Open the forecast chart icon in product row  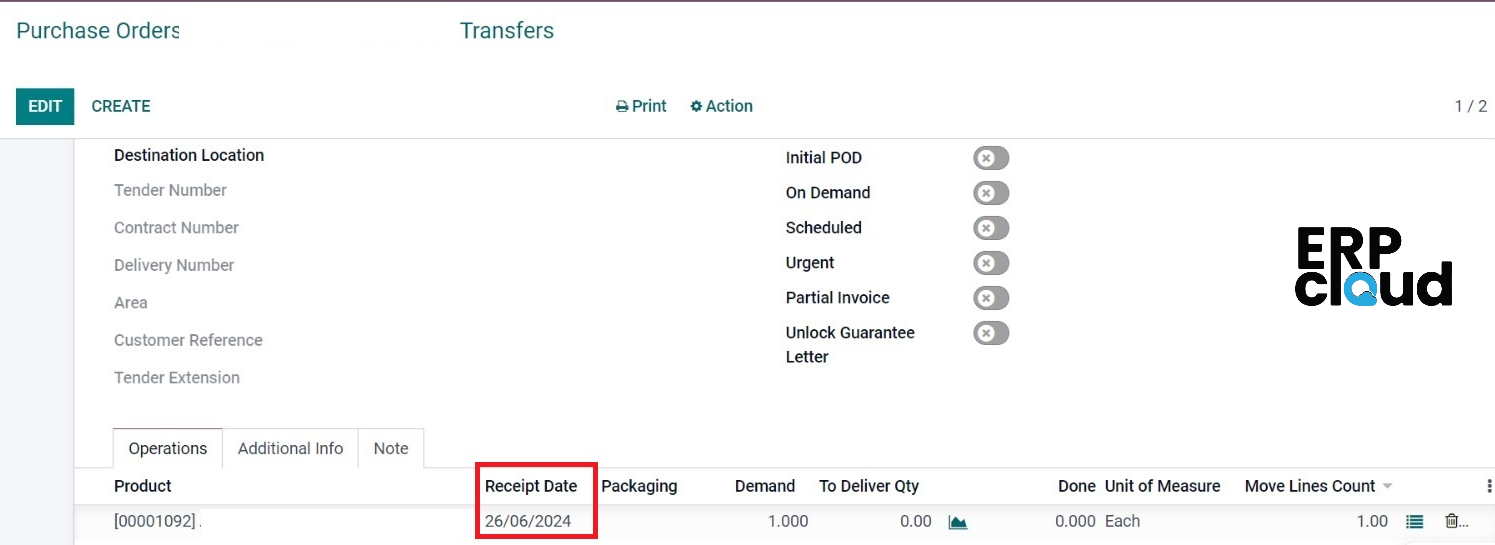coord(958,522)
